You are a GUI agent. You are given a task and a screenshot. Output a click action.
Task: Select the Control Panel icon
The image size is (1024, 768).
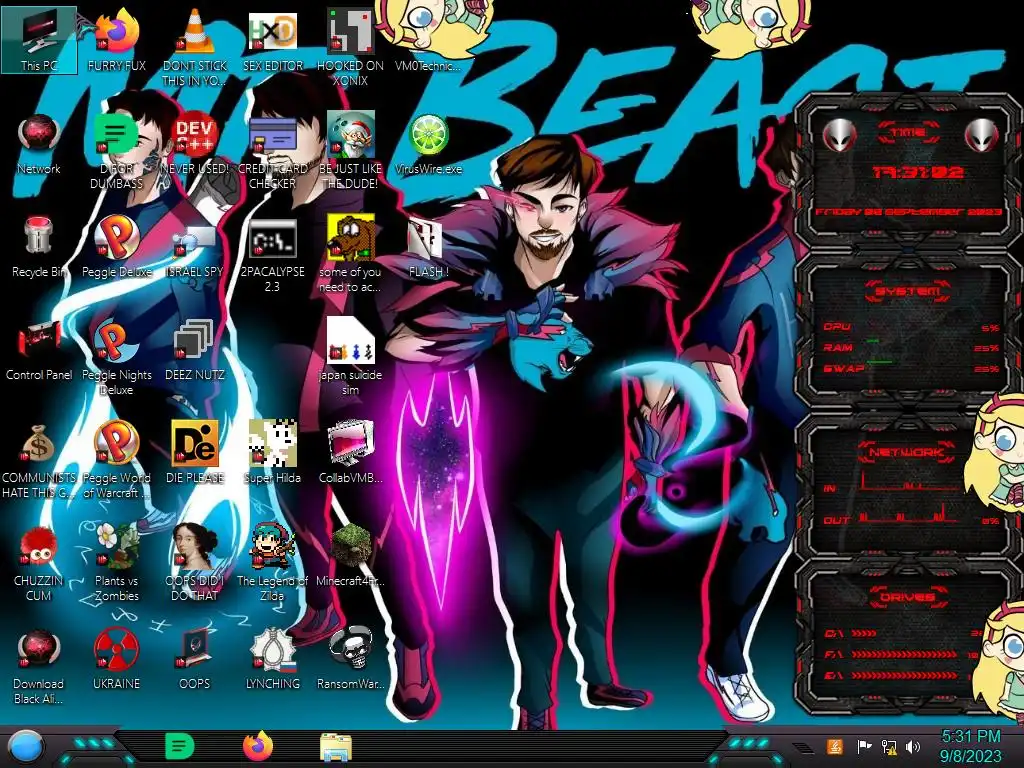coord(39,350)
